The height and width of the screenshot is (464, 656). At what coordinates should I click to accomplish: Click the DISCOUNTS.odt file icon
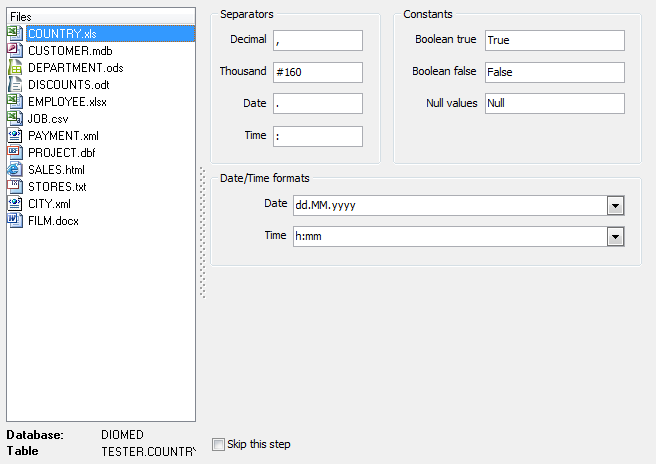[15, 84]
